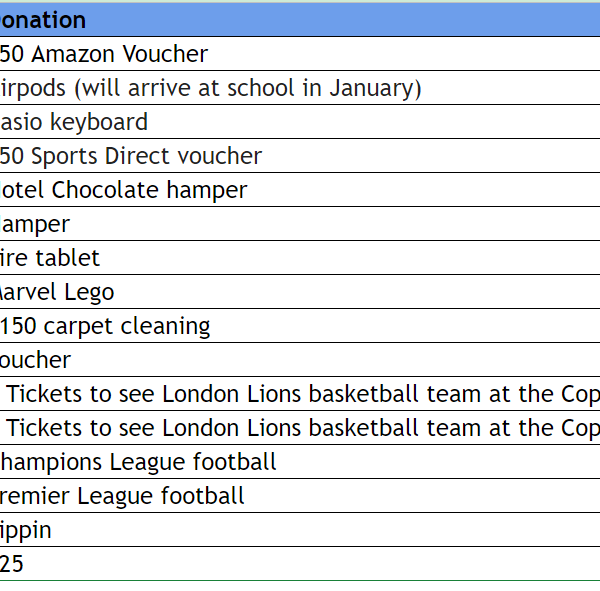Click the upper London Lions tickets cell
The image size is (600, 591).
pyautogui.click(x=300, y=394)
